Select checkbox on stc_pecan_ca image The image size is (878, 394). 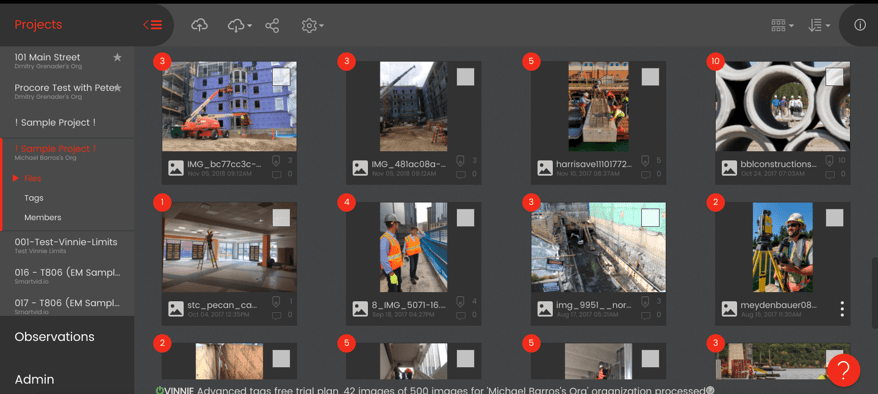click(x=281, y=218)
